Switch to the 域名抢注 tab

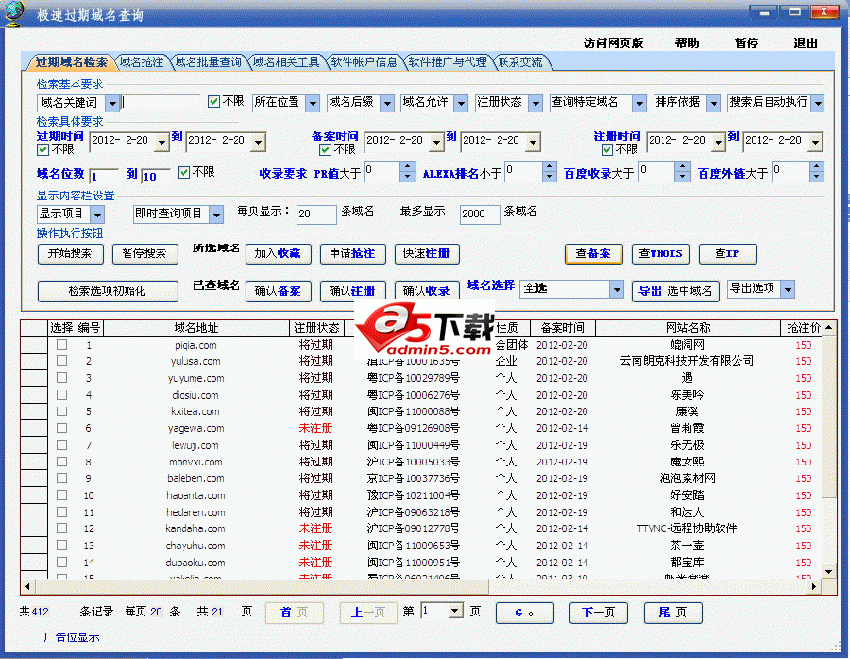click(141, 62)
